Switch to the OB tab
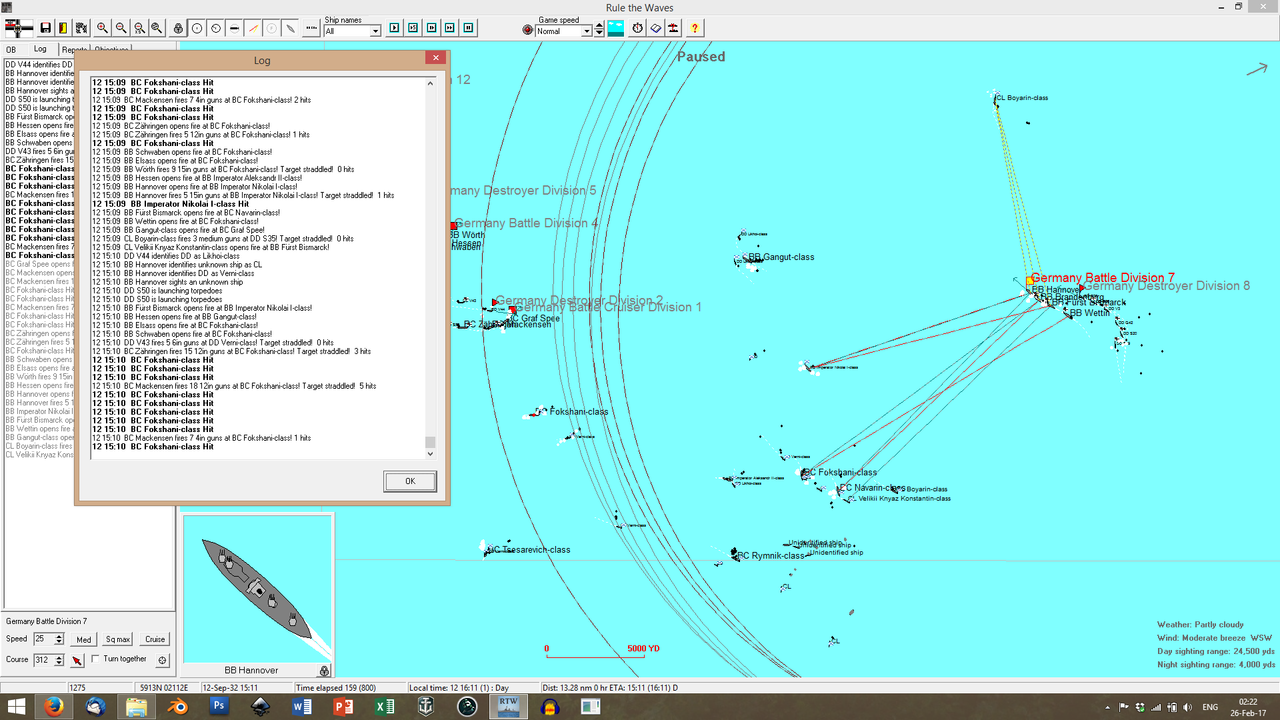The height and width of the screenshot is (720, 1280). pos(12,48)
